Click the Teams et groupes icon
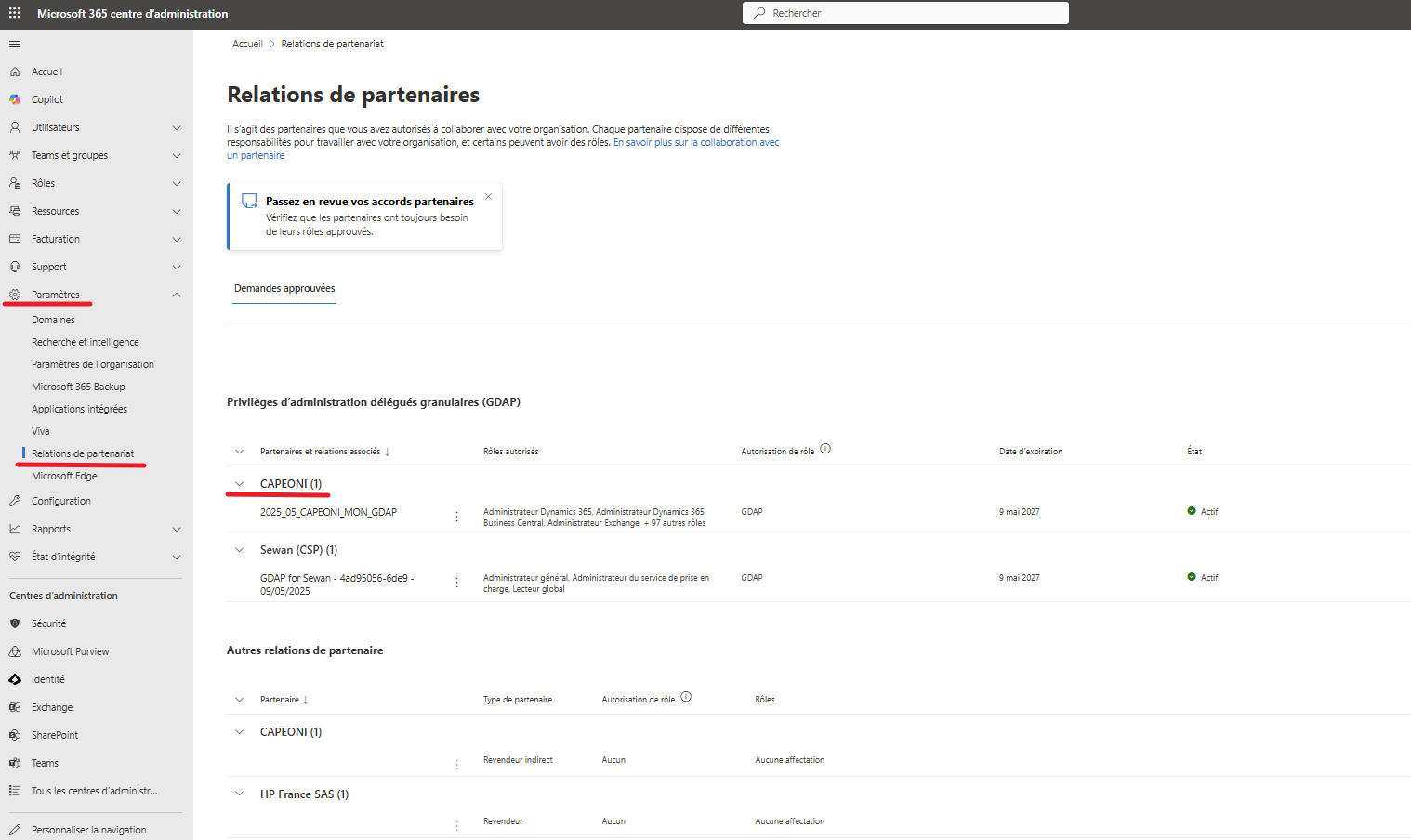Image resolution: width=1411 pixels, height=840 pixels. click(15, 155)
